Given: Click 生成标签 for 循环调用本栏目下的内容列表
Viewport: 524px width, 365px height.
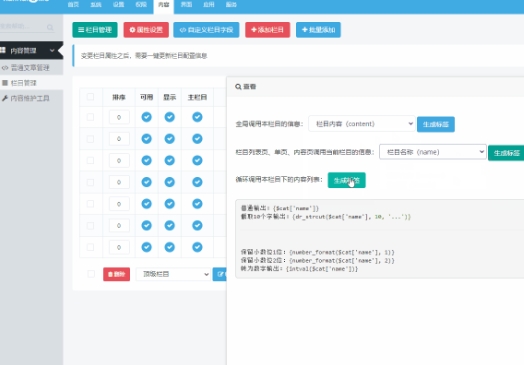Looking at the screenshot, I should (x=347, y=180).
